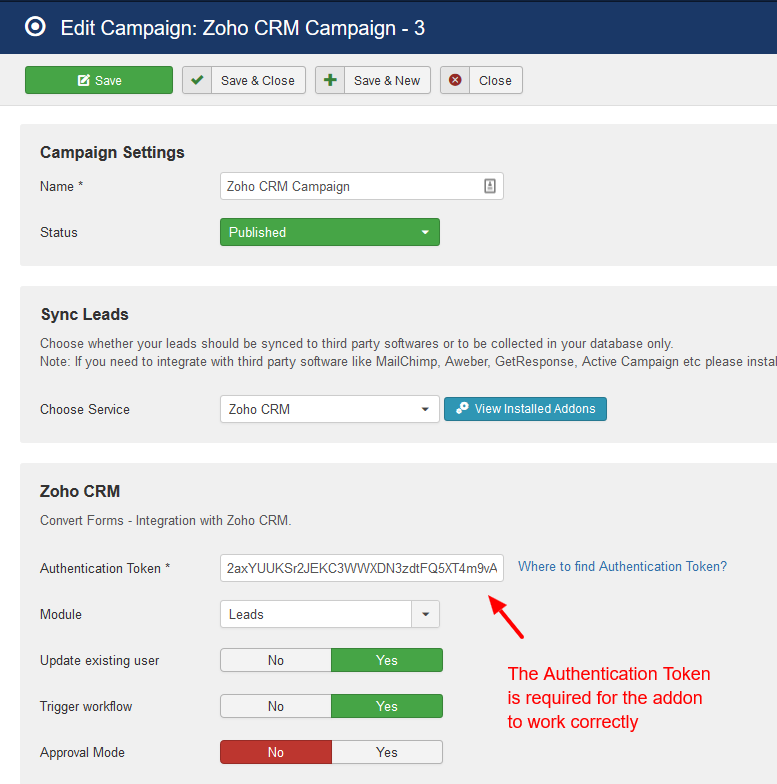Click the Update existing user label
Viewport: 777px width, 784px height.
click(100, 660)
